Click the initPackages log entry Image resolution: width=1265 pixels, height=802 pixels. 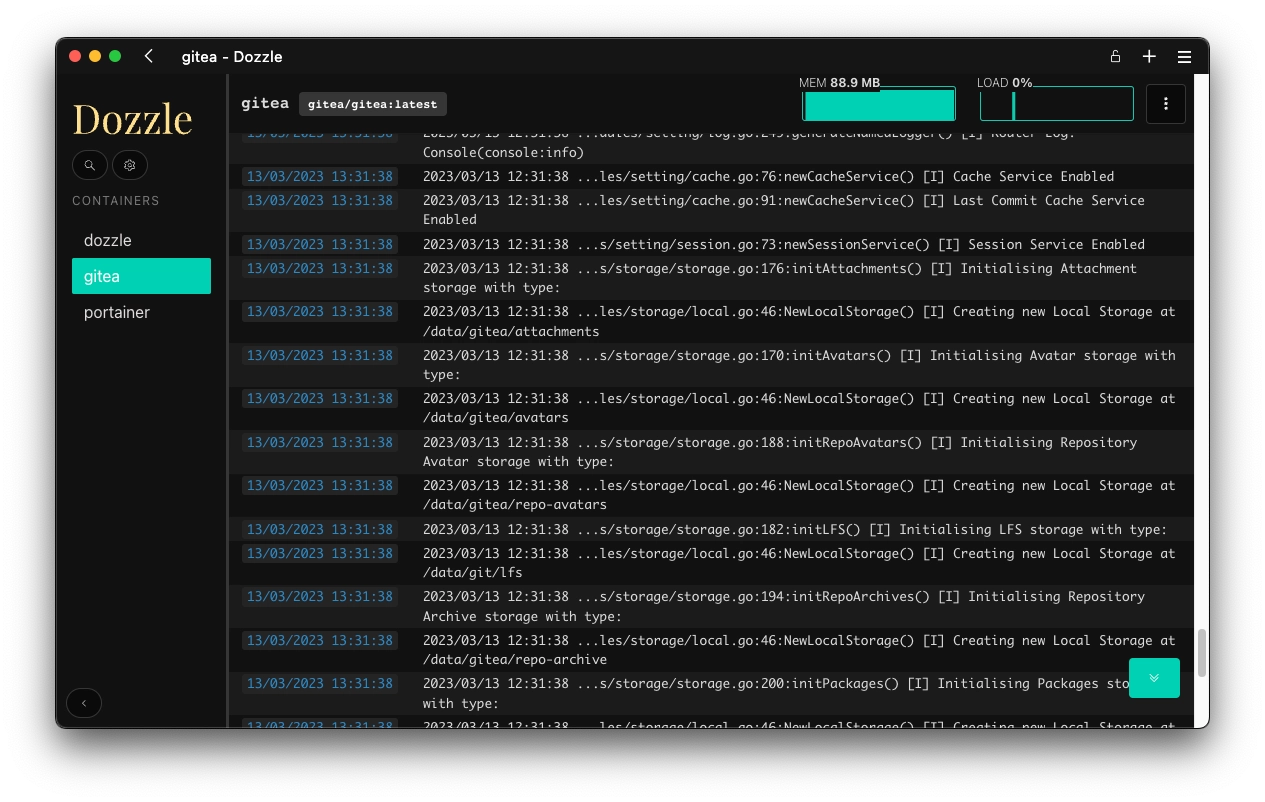(710, 693)
